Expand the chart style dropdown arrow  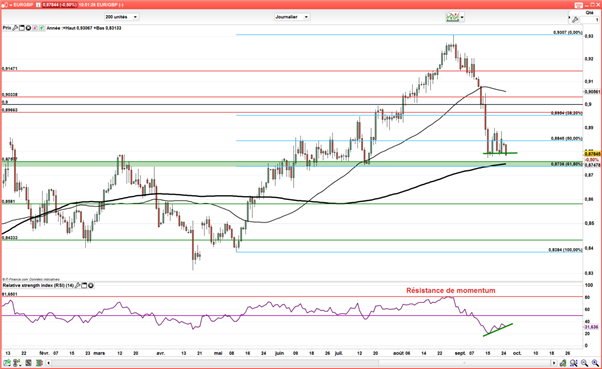[462, 17]
